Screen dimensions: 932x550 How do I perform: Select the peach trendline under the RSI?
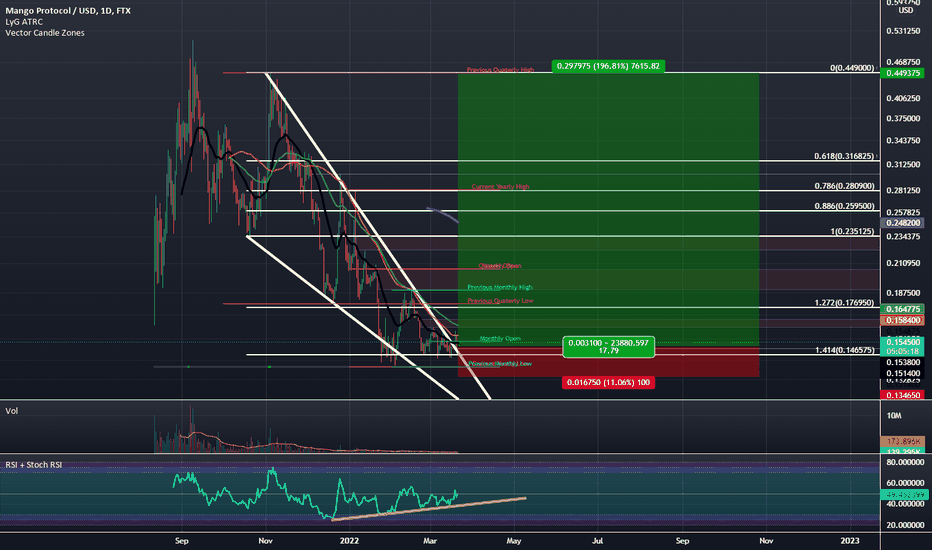click(429, 509)
